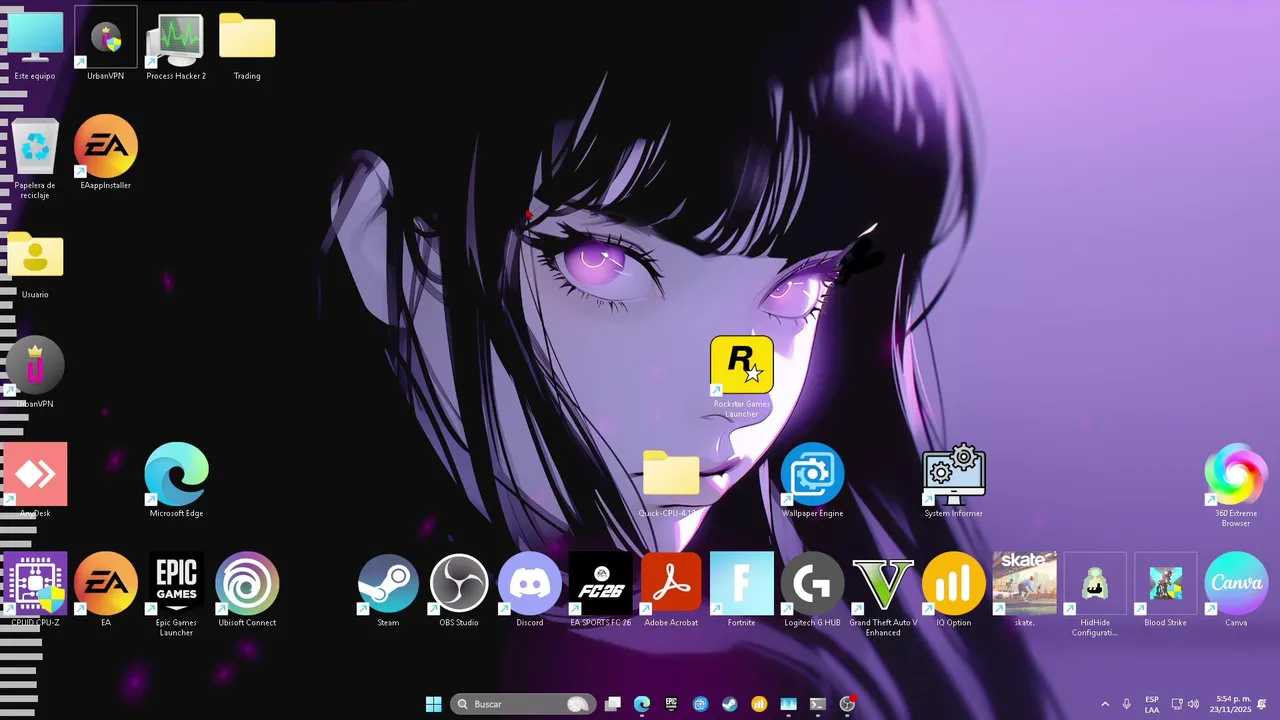Select EAappInstaller desktop icon
The width and height of the screenshot is (1280, 720).
click(106, 152)
